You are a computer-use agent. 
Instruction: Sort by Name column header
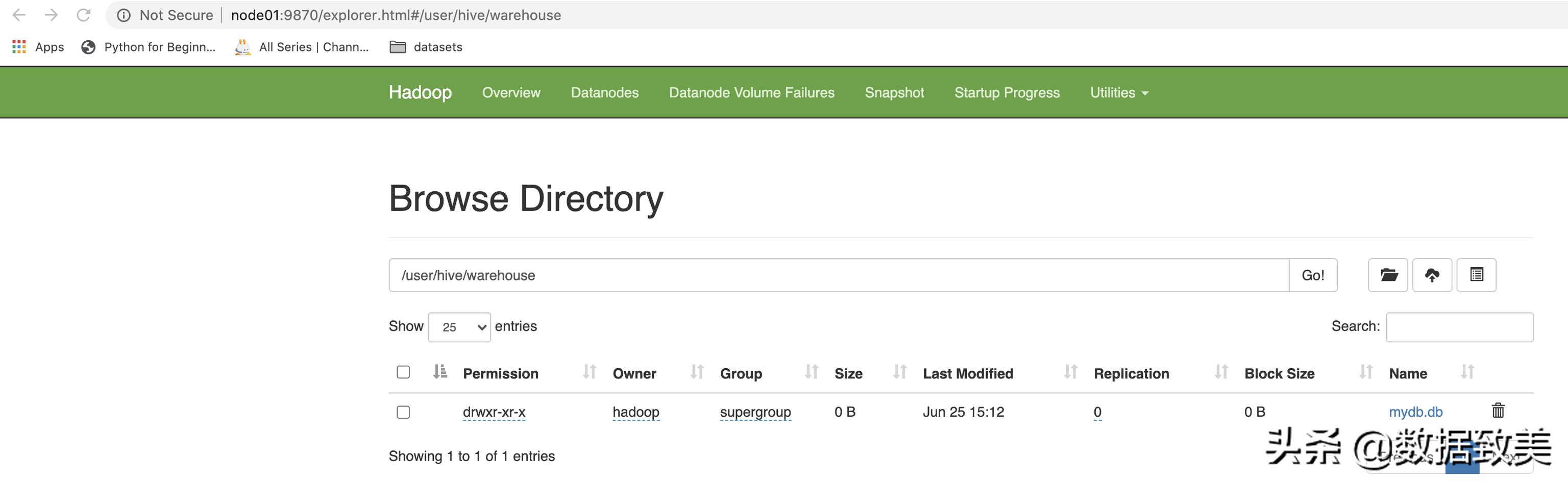(1407, 373)
